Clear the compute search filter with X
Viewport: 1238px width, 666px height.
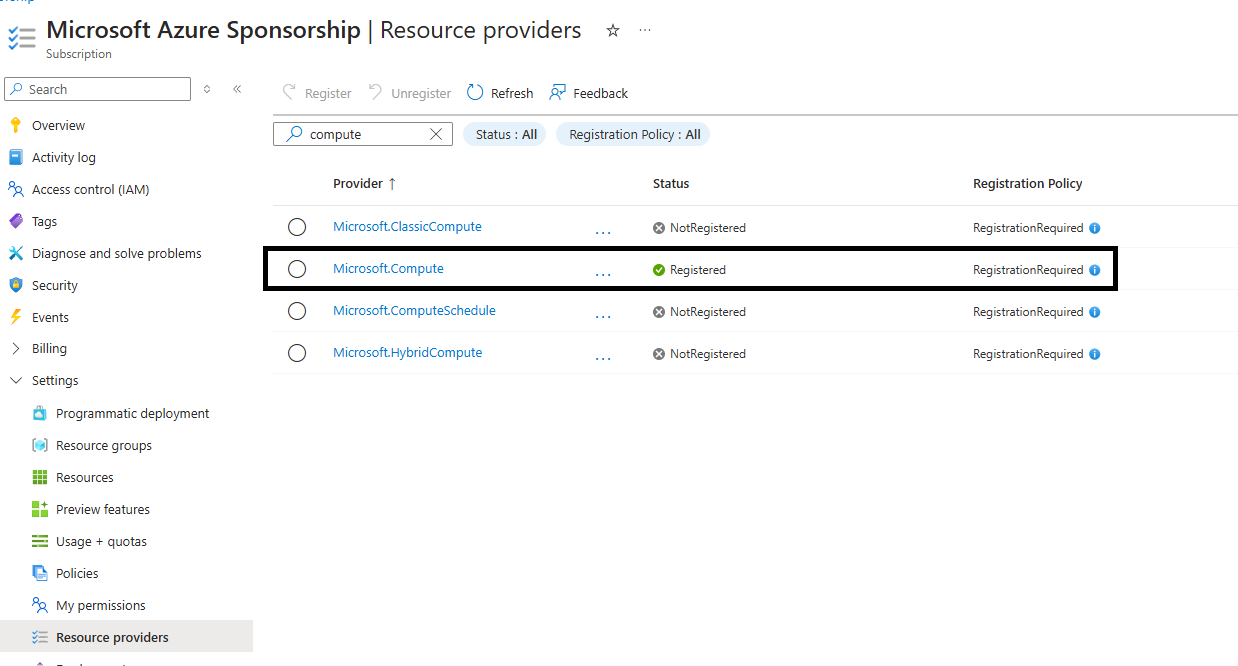point(436,134)
